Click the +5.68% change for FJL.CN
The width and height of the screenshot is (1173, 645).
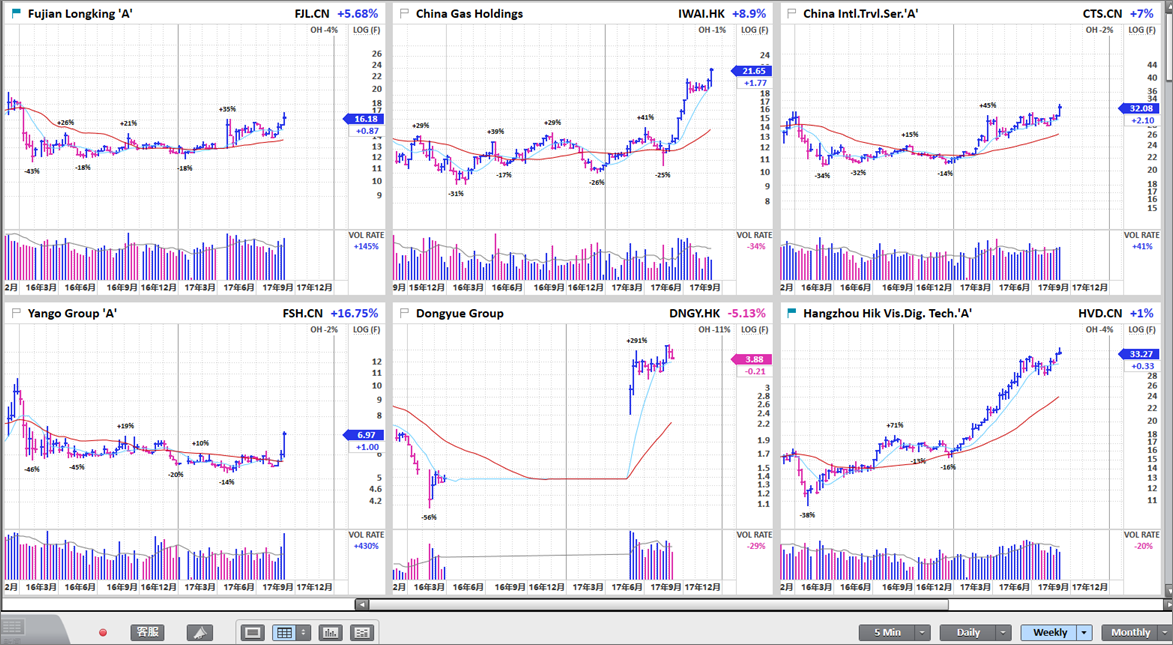pyautogui.click(x=358, y=13)
